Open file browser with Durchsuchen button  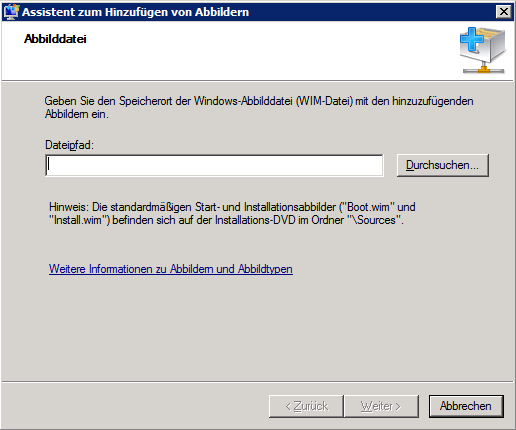coord(443,165)
